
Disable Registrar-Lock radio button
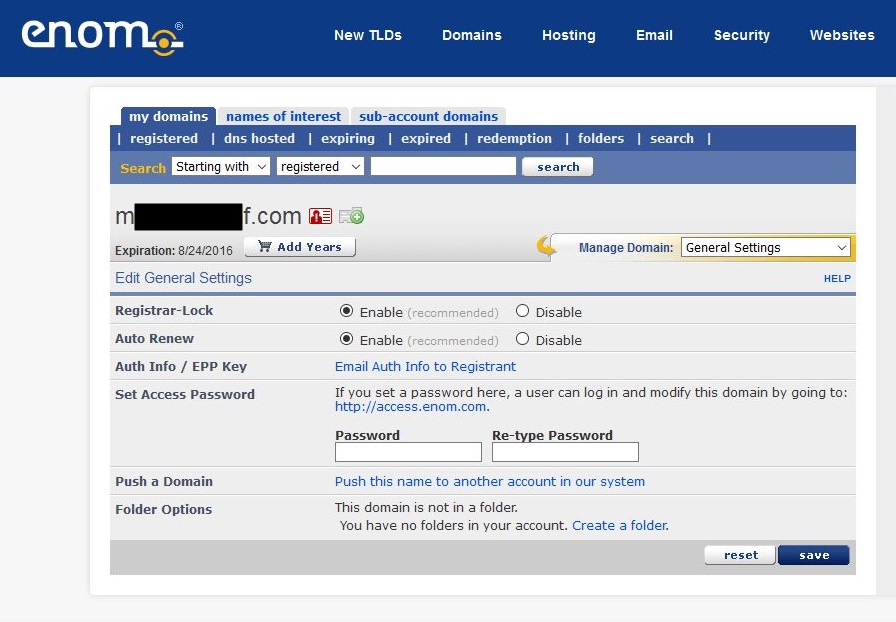click(x=522, y=311)
